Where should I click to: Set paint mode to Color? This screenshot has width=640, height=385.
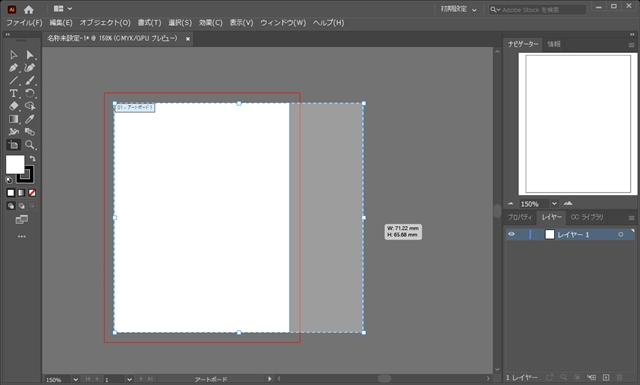coord(11,193)
